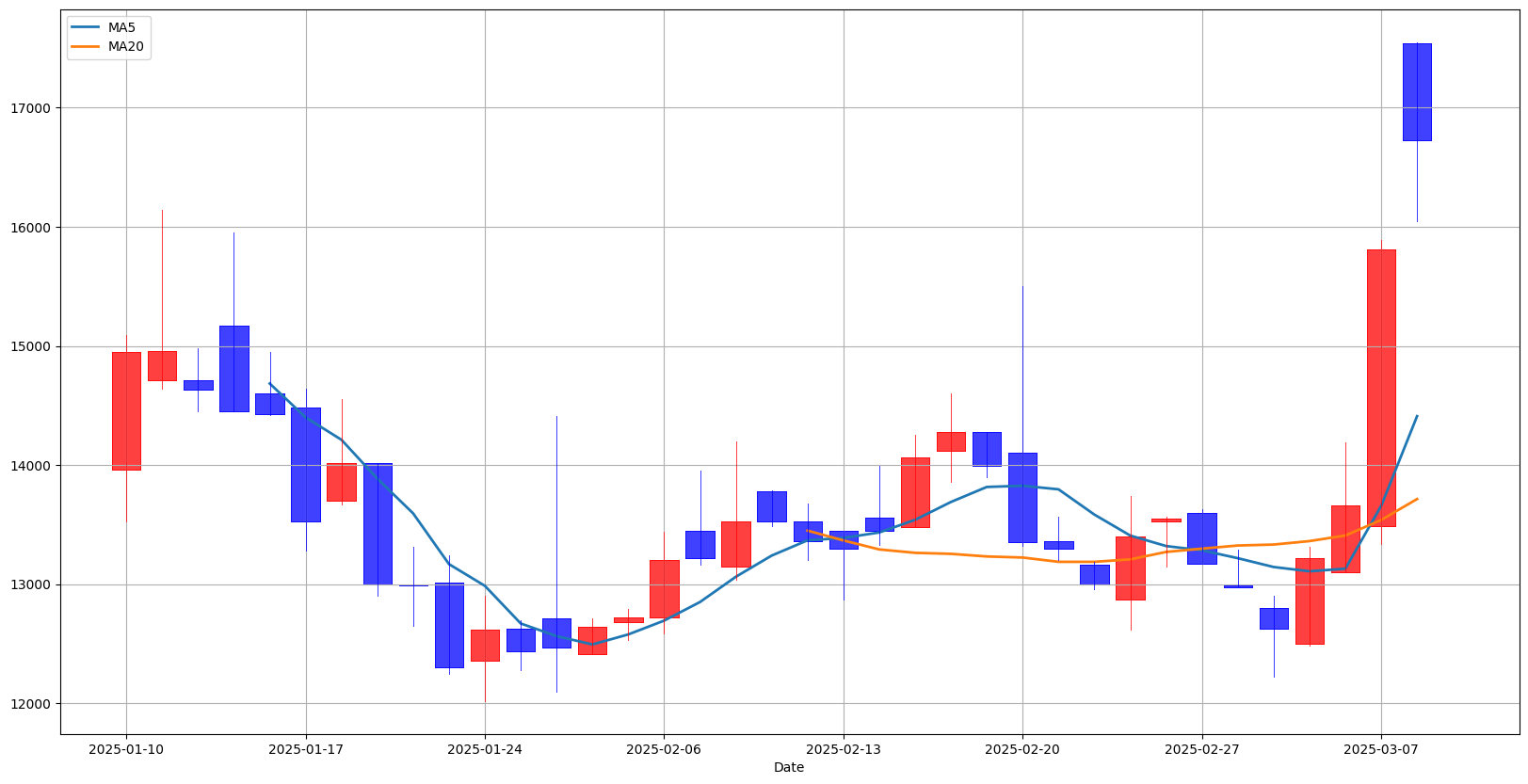Select the 2025-01-17 date tick label
The width and height of the screenshot is (1528, 784).
[x=305, y=749]
